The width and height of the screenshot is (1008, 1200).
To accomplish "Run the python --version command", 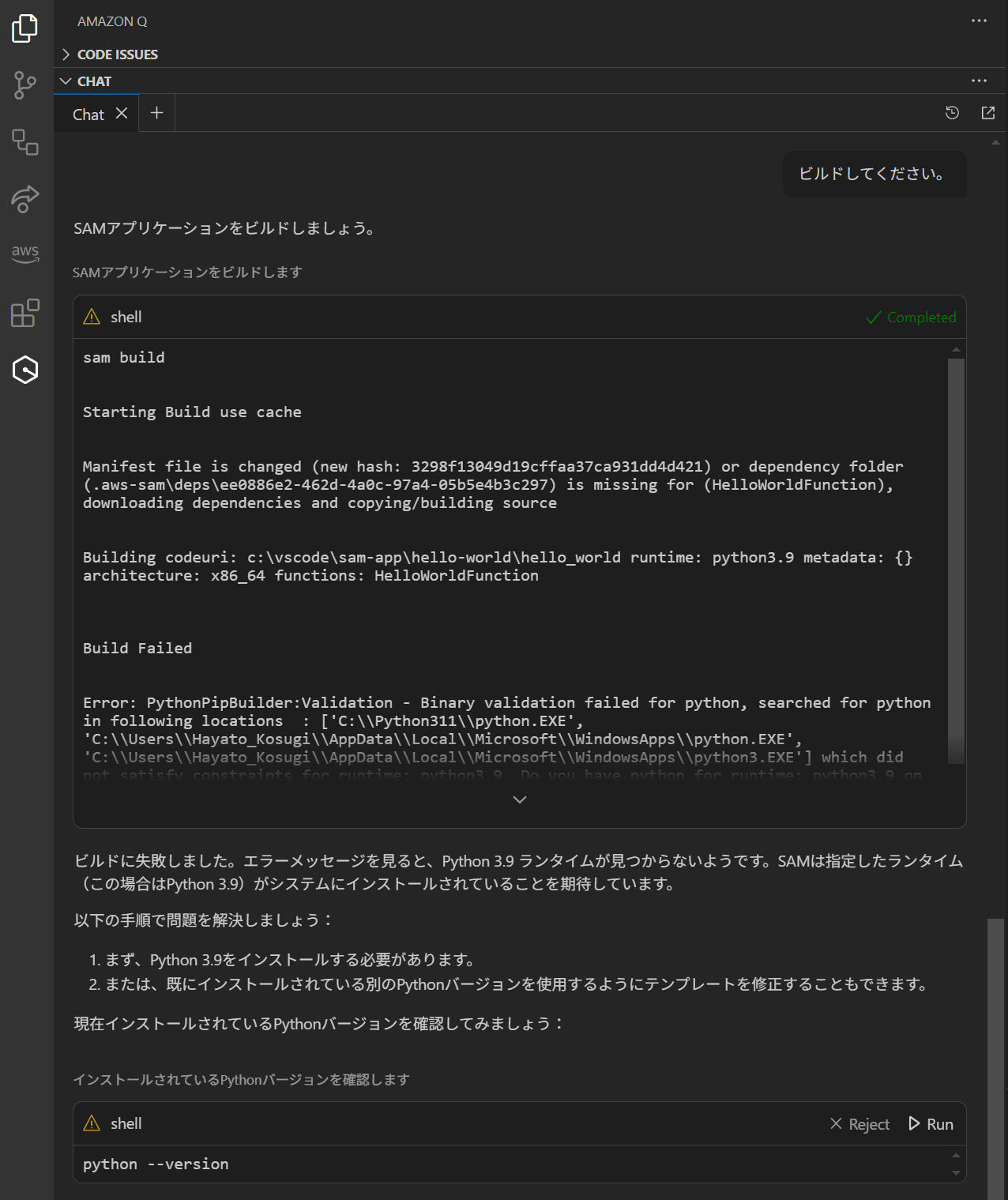I will [931, 1124].
